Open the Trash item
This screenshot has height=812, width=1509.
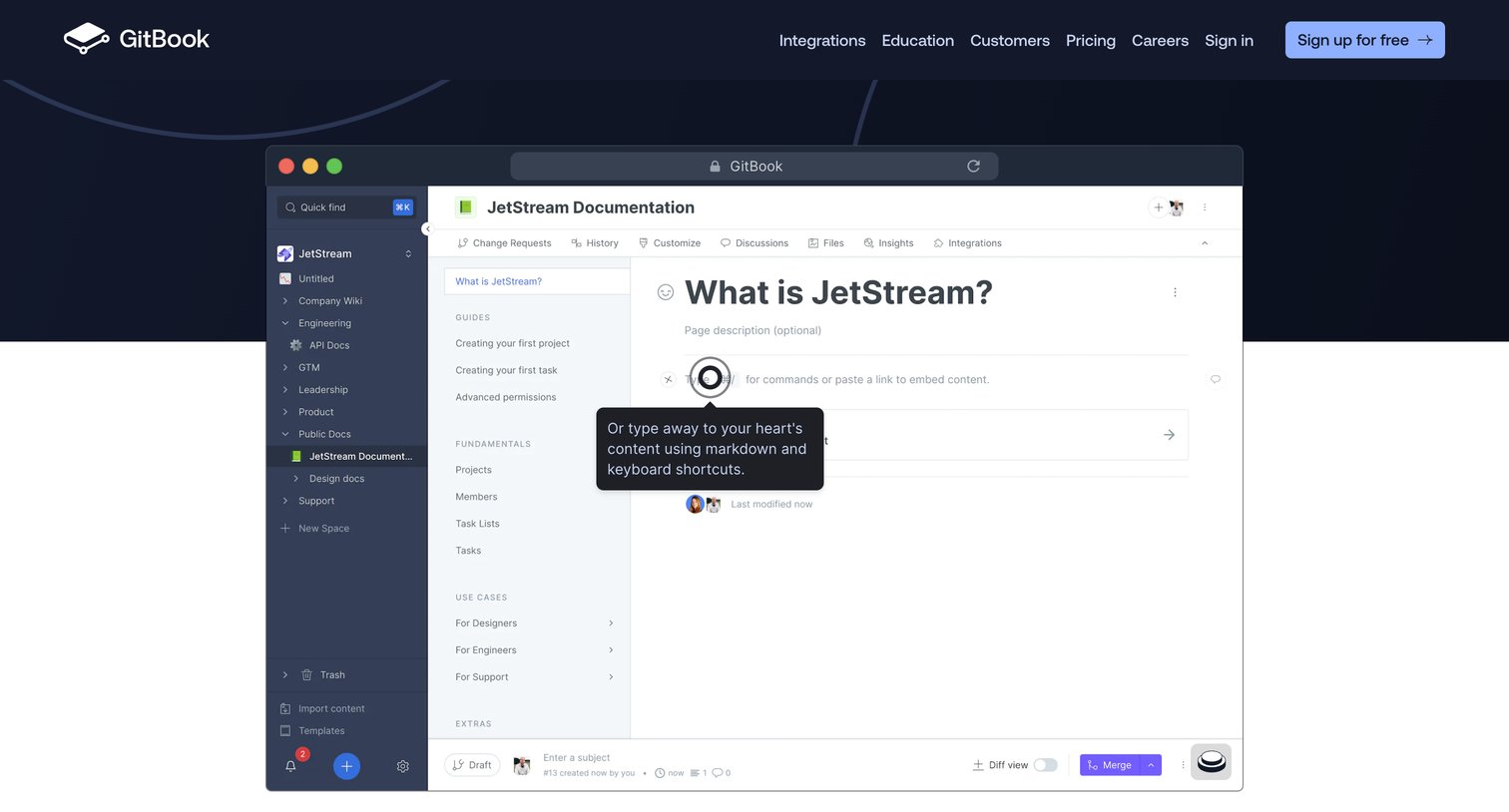331,675
